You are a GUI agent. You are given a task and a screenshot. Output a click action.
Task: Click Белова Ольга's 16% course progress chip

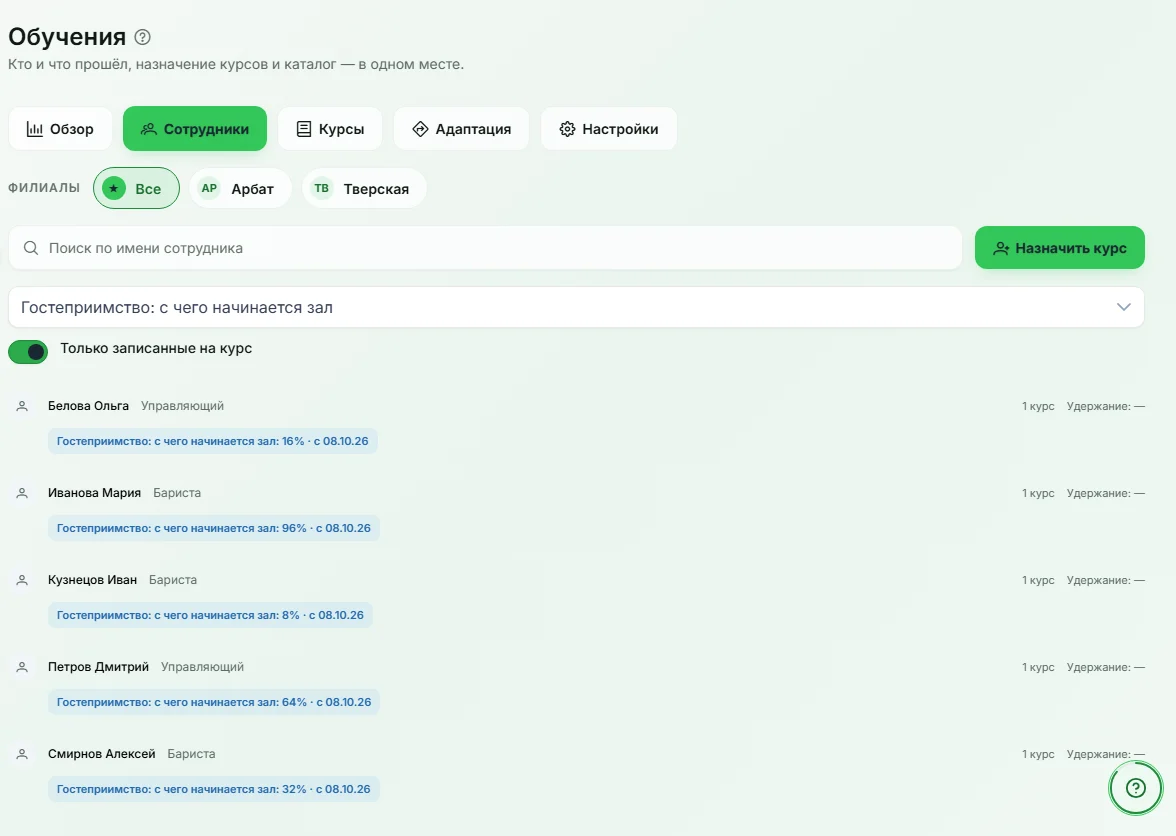pyautogui.click(x=213, y=441)
